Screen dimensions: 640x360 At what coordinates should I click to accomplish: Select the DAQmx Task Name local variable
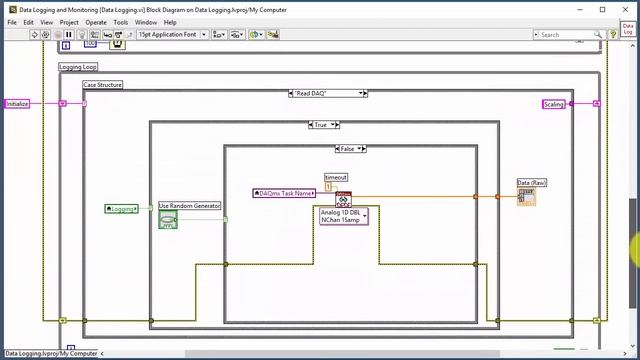(x=284, y=193)
